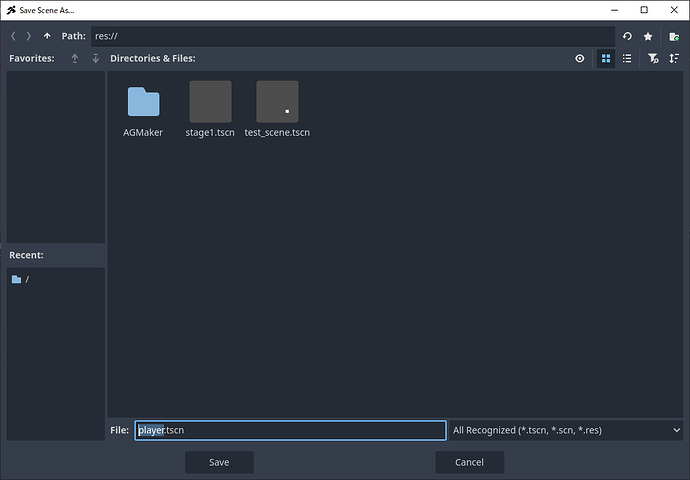690x480 pixels.
Task: Go back to previous folder
Action: (13, 36)
